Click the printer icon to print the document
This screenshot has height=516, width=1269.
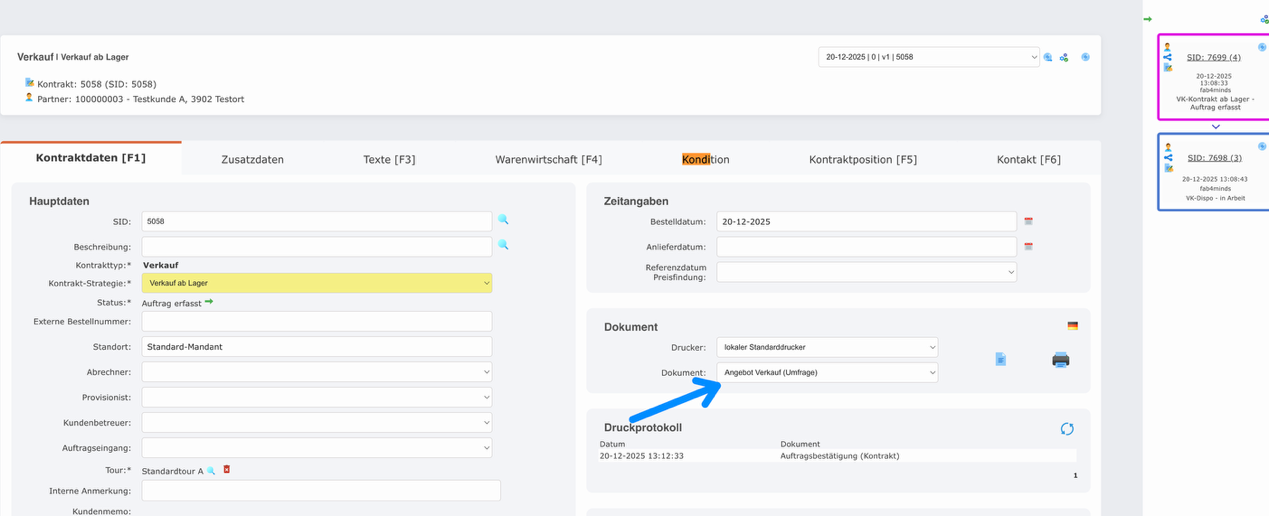(1061, 359)
